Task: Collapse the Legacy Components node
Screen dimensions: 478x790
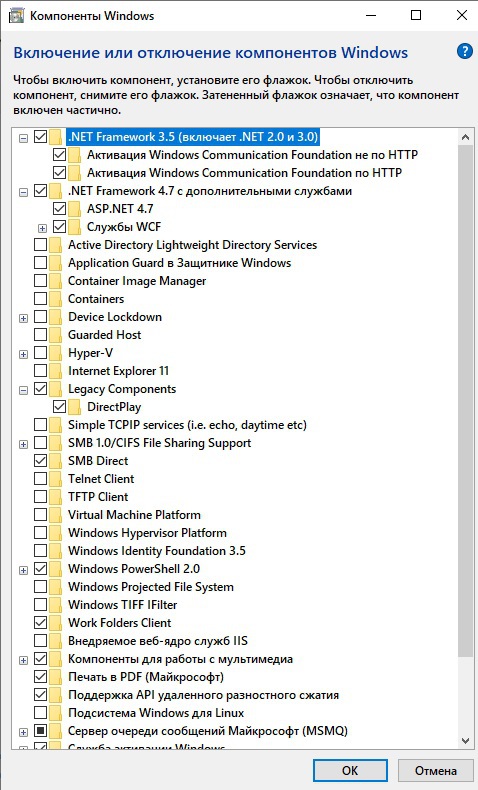Action: coord(23,390)
